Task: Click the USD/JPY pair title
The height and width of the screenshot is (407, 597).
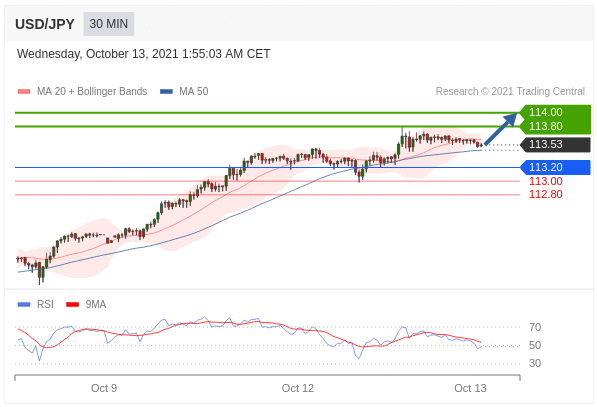Action: (45, 24)
